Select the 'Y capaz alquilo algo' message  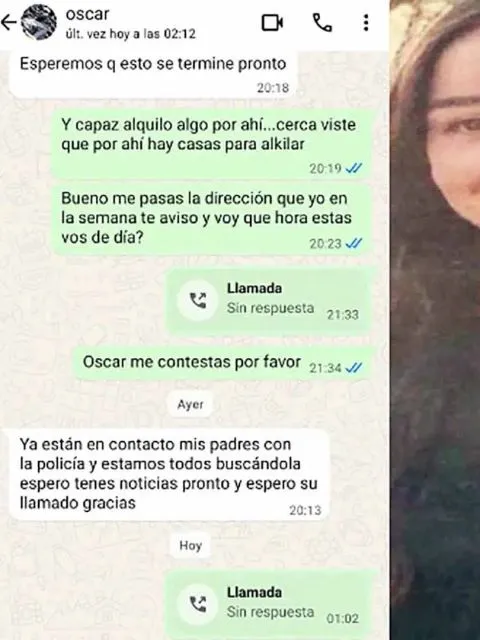pos(211,144)
